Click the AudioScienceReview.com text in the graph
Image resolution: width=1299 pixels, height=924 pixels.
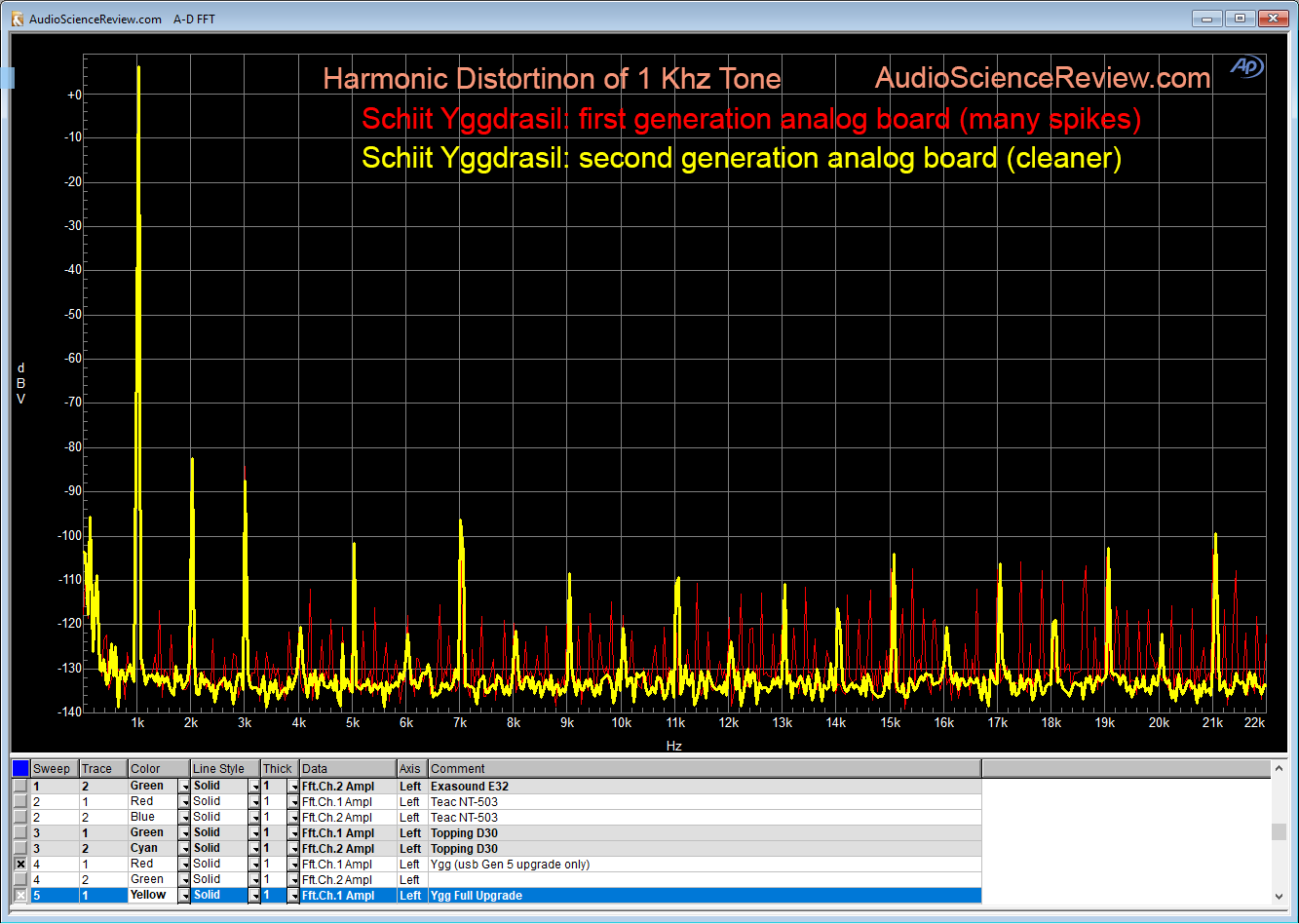[1043, 78]
